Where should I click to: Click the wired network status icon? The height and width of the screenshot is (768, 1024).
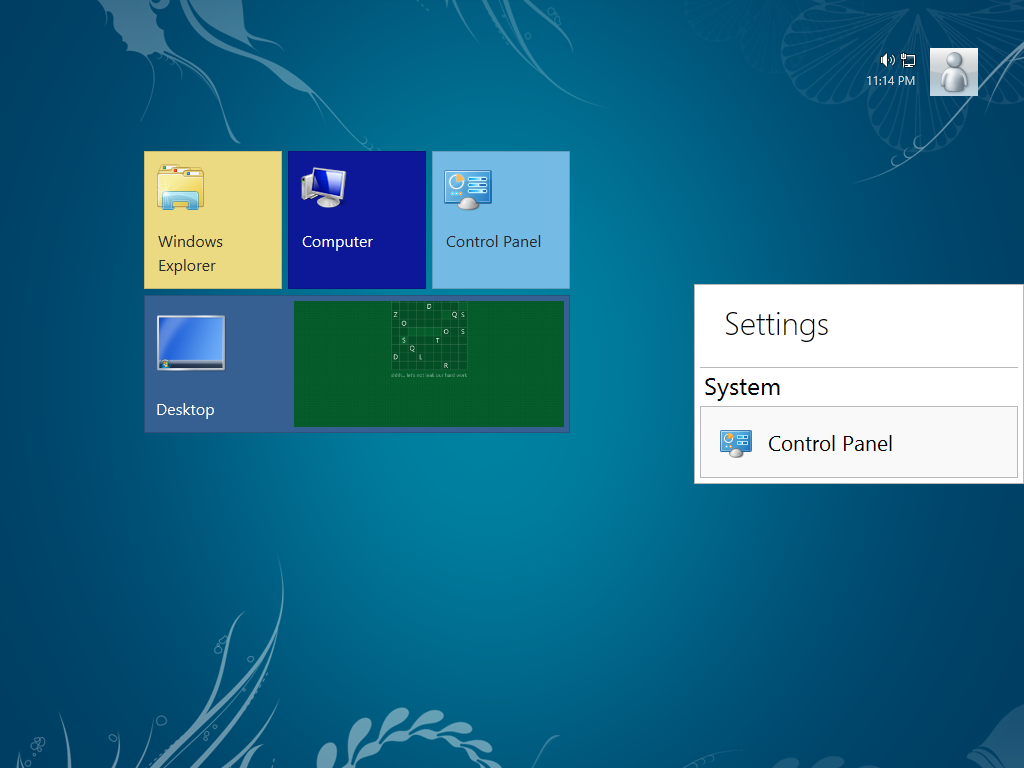[908, 60]
